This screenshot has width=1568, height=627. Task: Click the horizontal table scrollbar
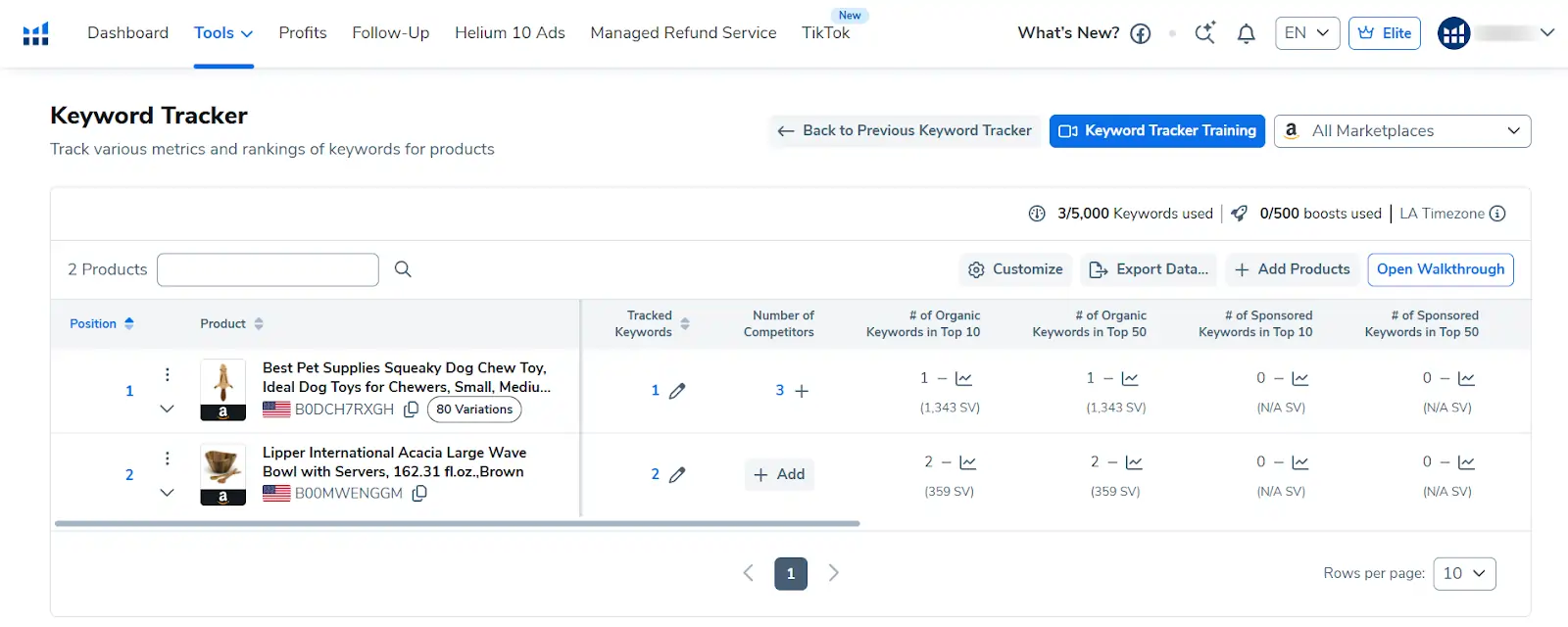(458, 524)
